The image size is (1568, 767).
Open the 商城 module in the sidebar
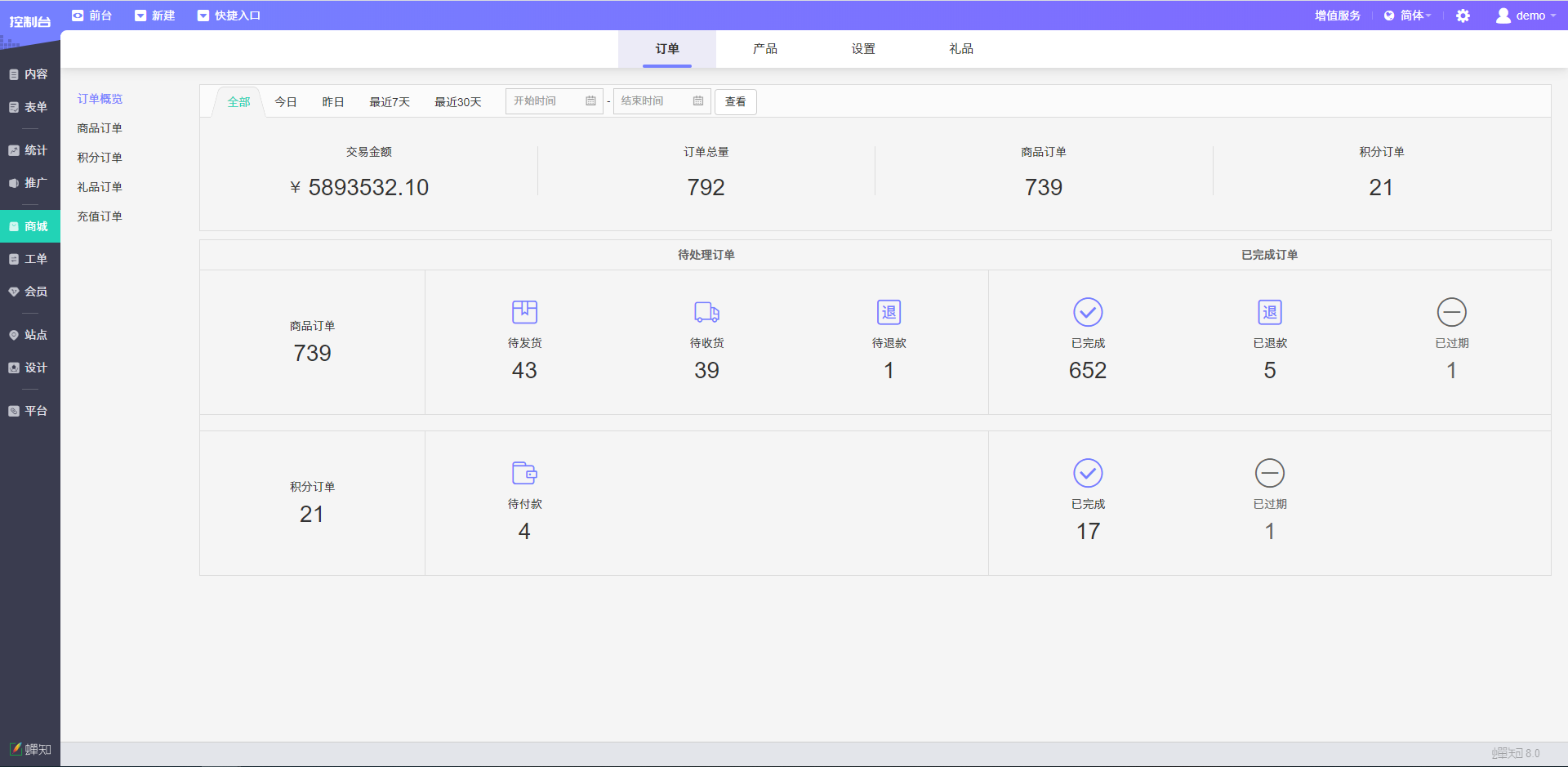[x=30, y=226]
